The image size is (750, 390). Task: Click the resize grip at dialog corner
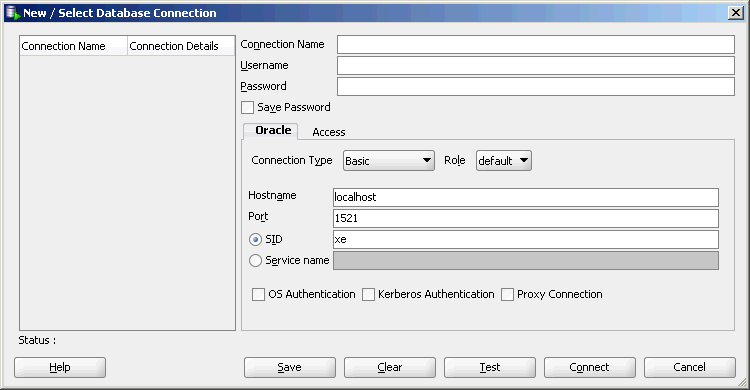(x=741, y=381)
